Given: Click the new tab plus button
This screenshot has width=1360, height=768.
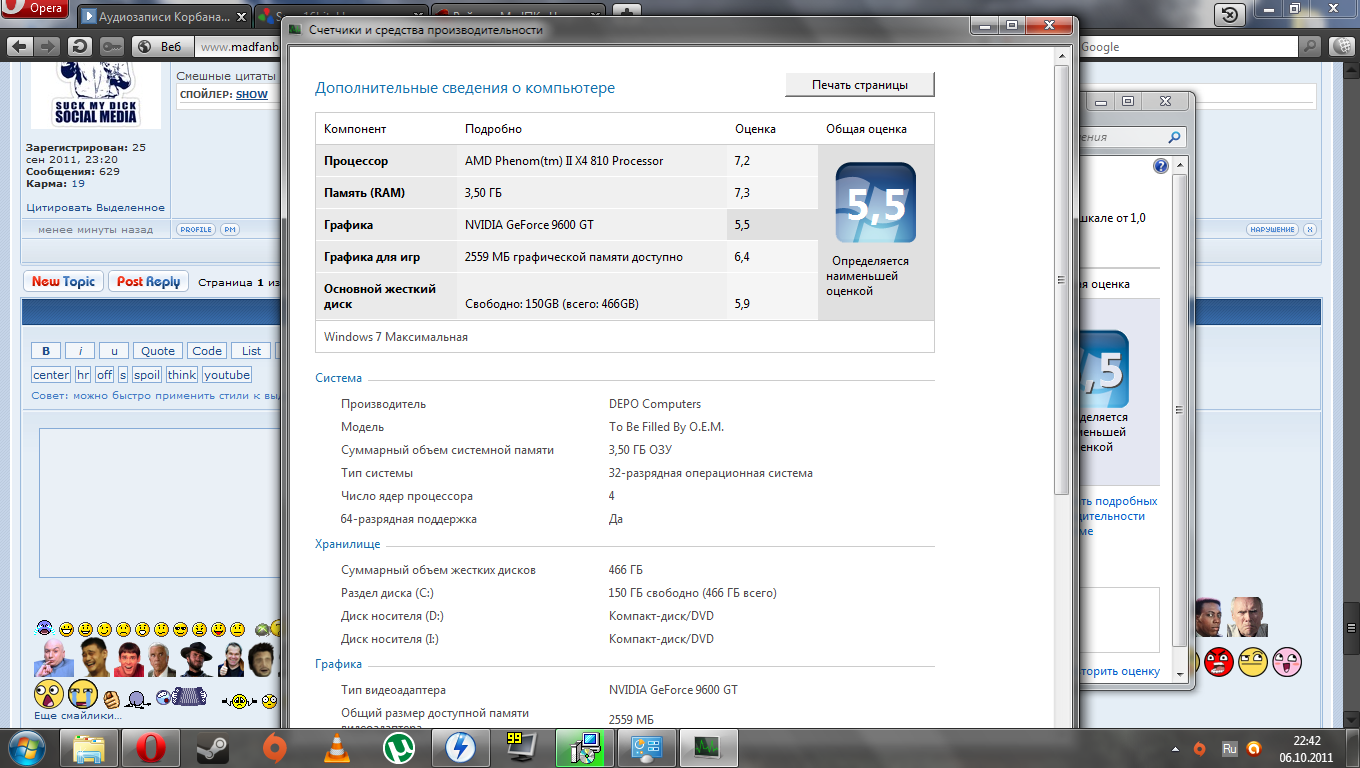Looking at the screenshot, I should 626,14.
